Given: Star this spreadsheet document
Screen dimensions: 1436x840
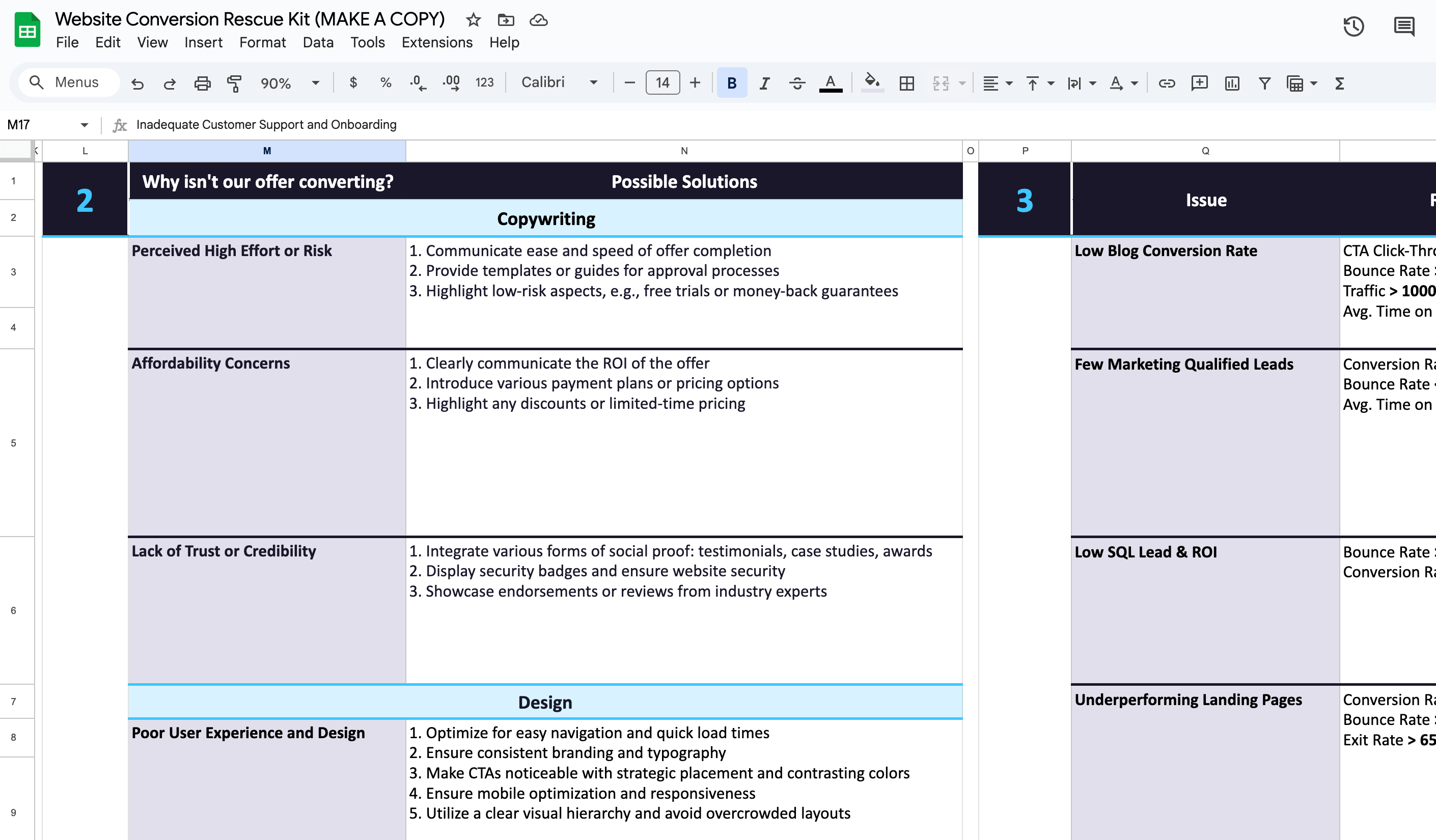Looking at the screenshot, I should click(473, 20).
